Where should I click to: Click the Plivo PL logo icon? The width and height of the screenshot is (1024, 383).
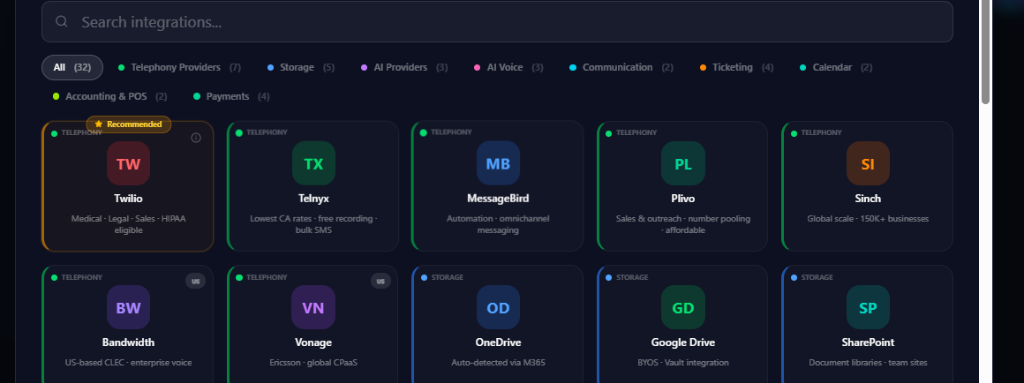pyautogui.click(x=683, y=163)
